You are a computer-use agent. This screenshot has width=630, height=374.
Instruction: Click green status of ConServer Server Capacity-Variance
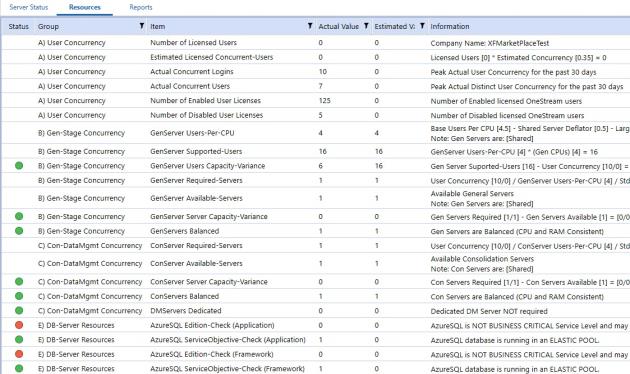click(19, 281)
